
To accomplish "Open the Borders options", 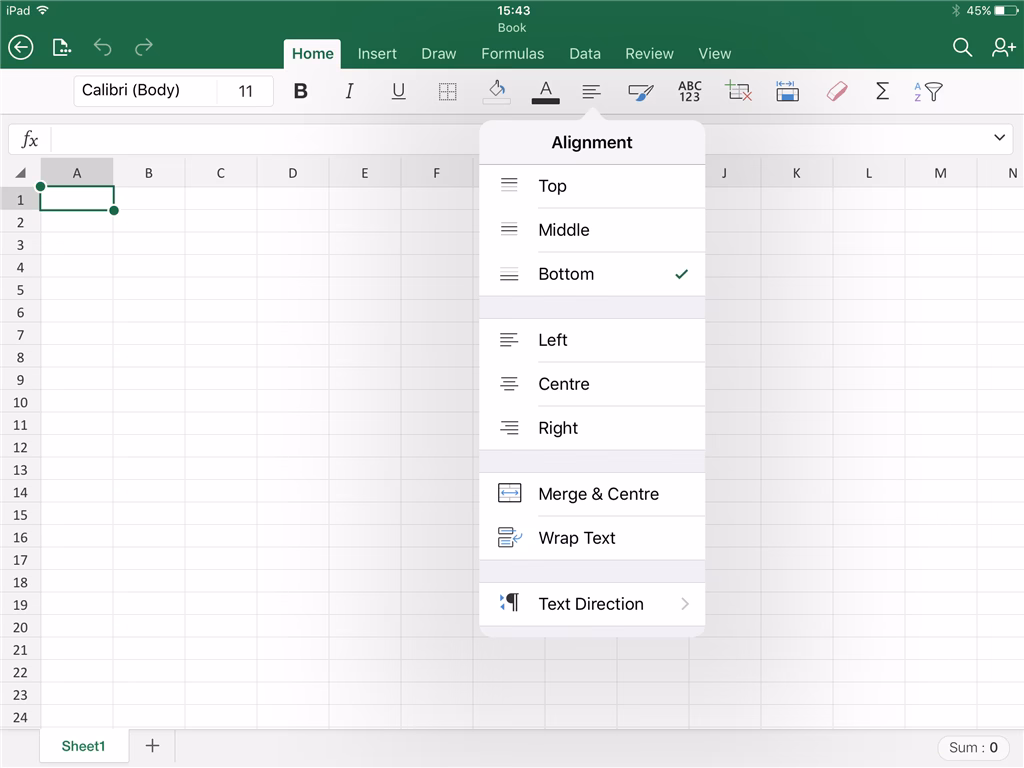I will tap(446, 90).
